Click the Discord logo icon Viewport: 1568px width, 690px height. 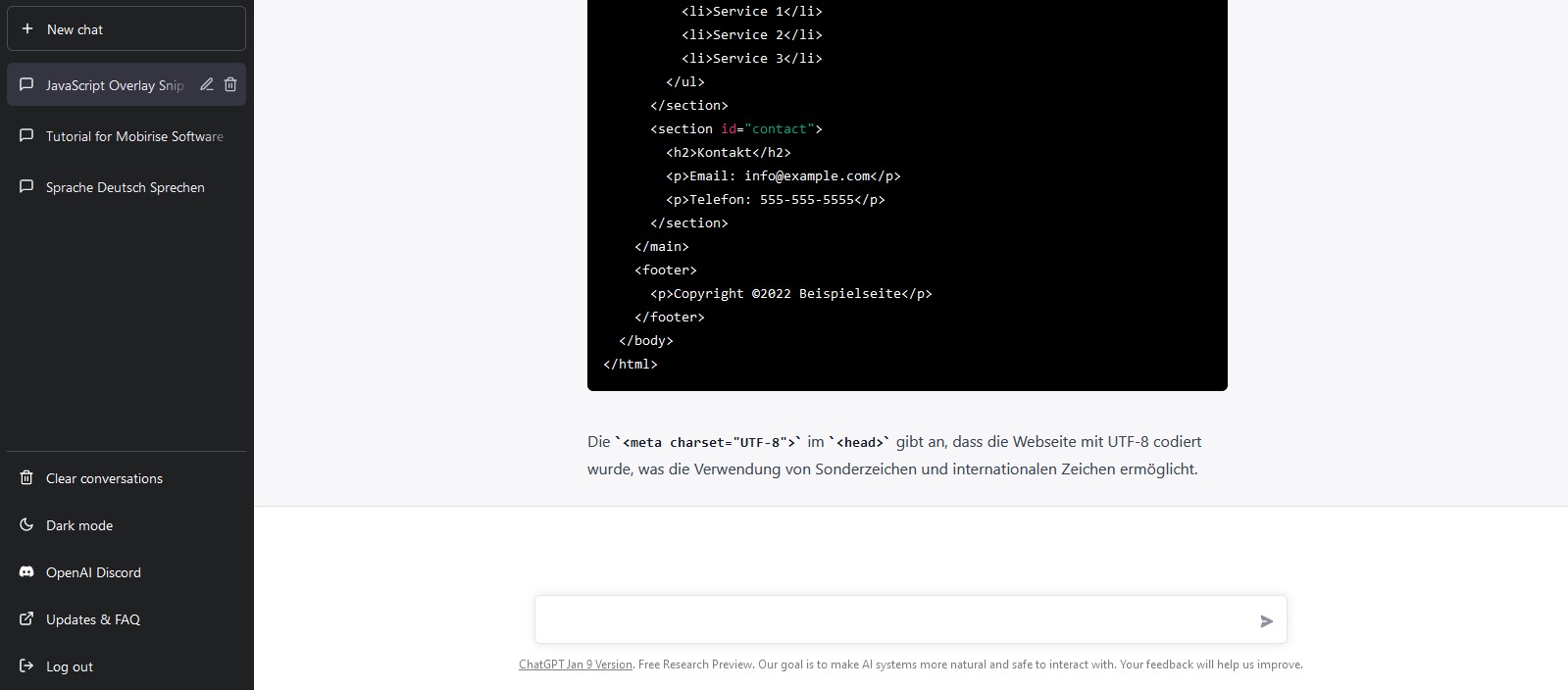point(26,572)
